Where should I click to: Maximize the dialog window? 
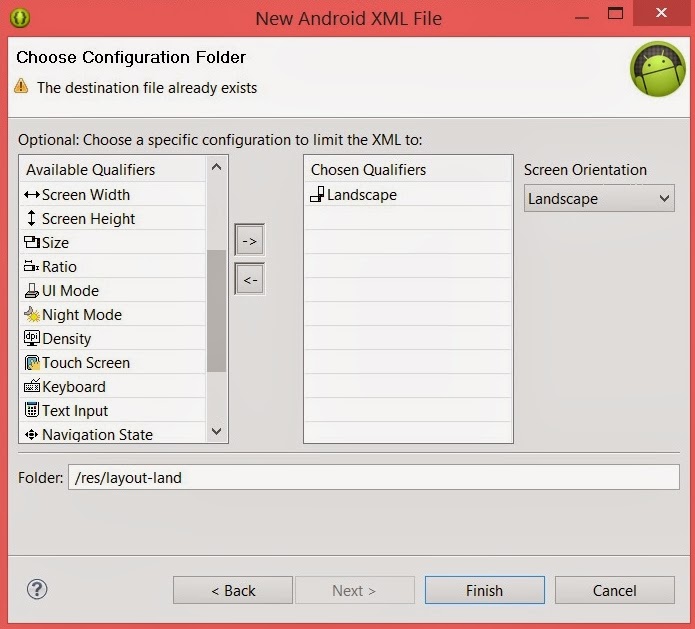click(615, 13)
